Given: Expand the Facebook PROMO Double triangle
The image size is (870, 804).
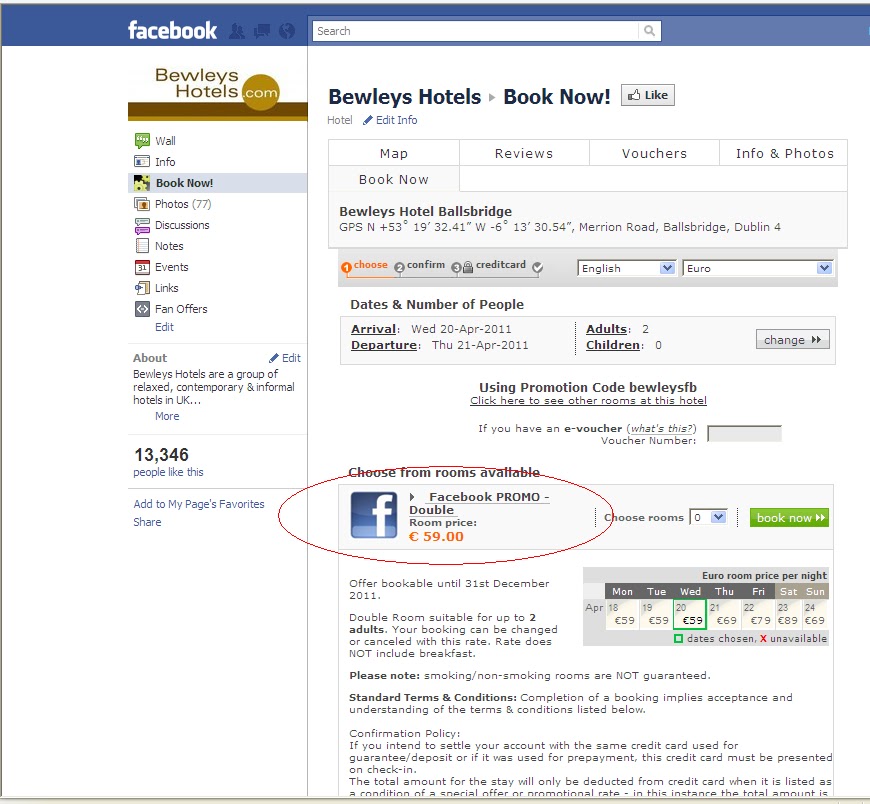Looking at the screenshot, I should coord(412,497).
